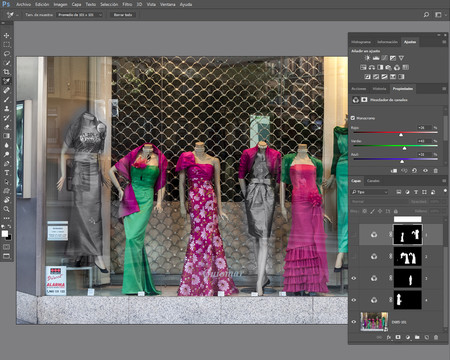Image resolution: width=450 pixels, height=360 pixels.
Task: Select the Eraser tool
Action: 6,127
